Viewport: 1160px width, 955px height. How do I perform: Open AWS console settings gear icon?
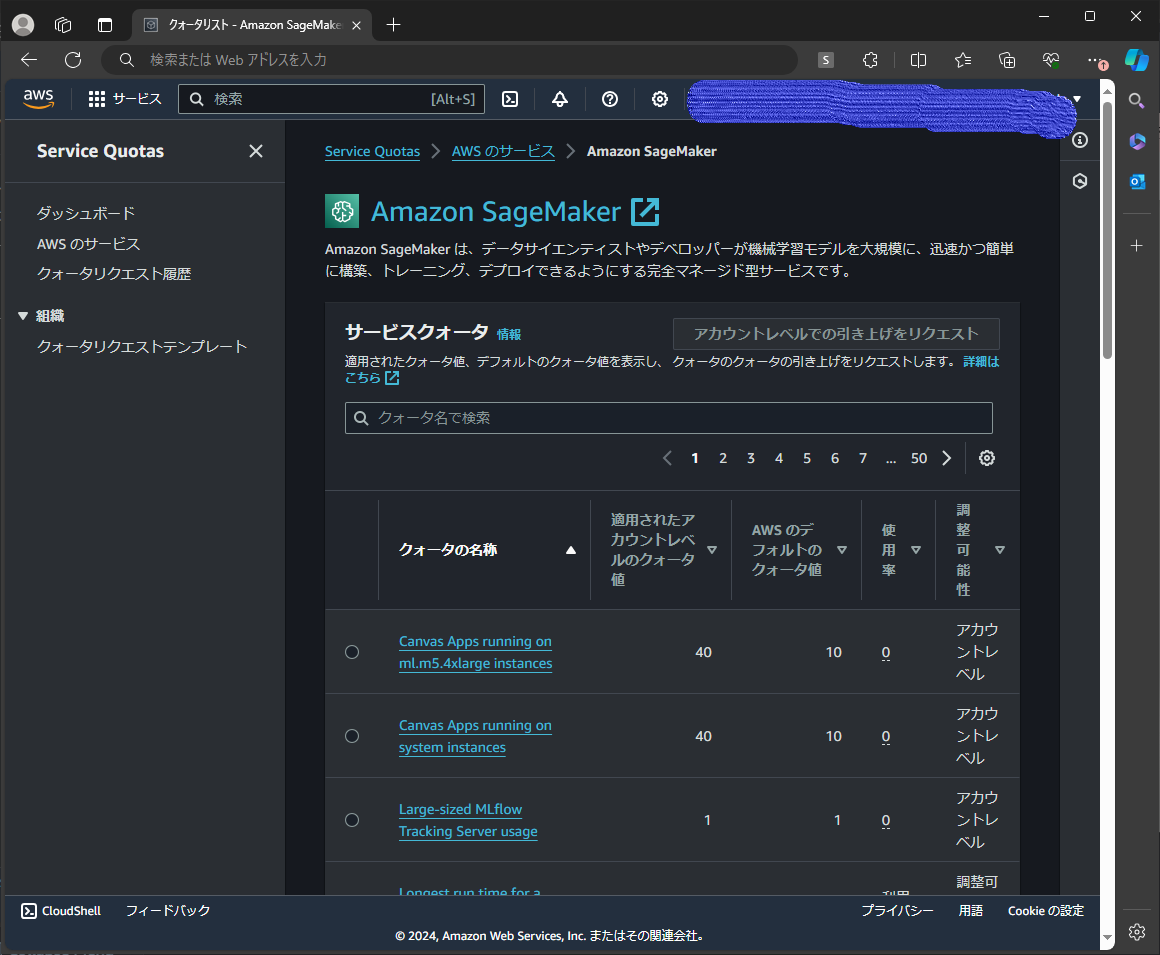pyautogui.click(x=660, y=99)
